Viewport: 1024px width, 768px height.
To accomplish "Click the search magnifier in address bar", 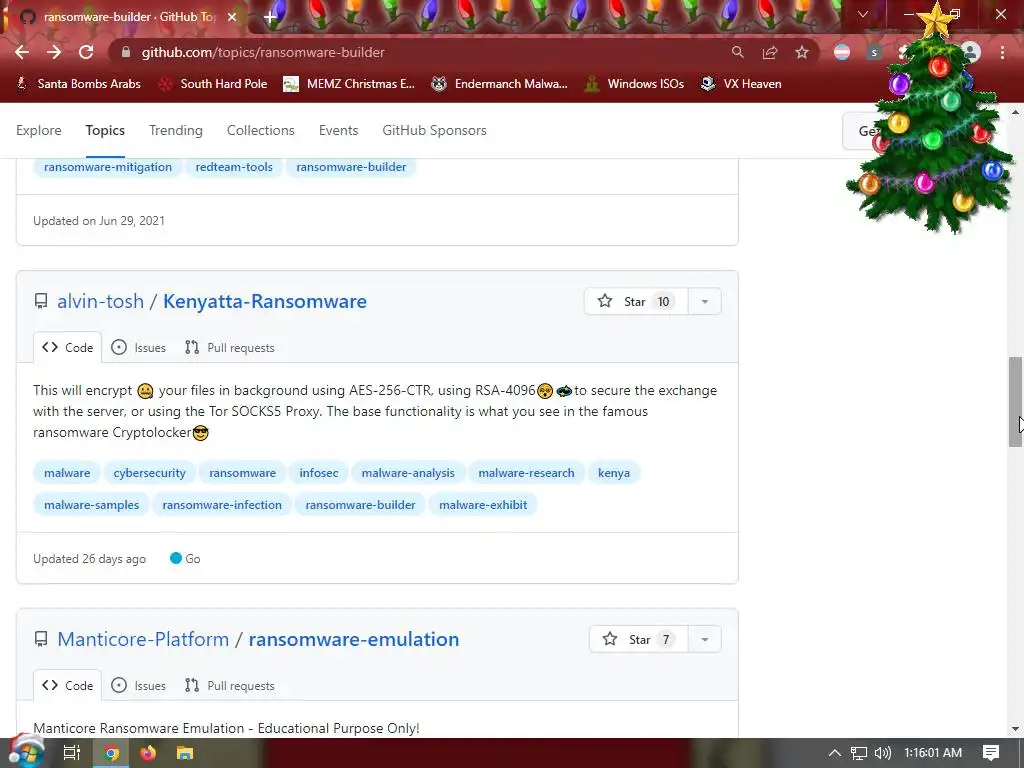I will coord(737,52).
